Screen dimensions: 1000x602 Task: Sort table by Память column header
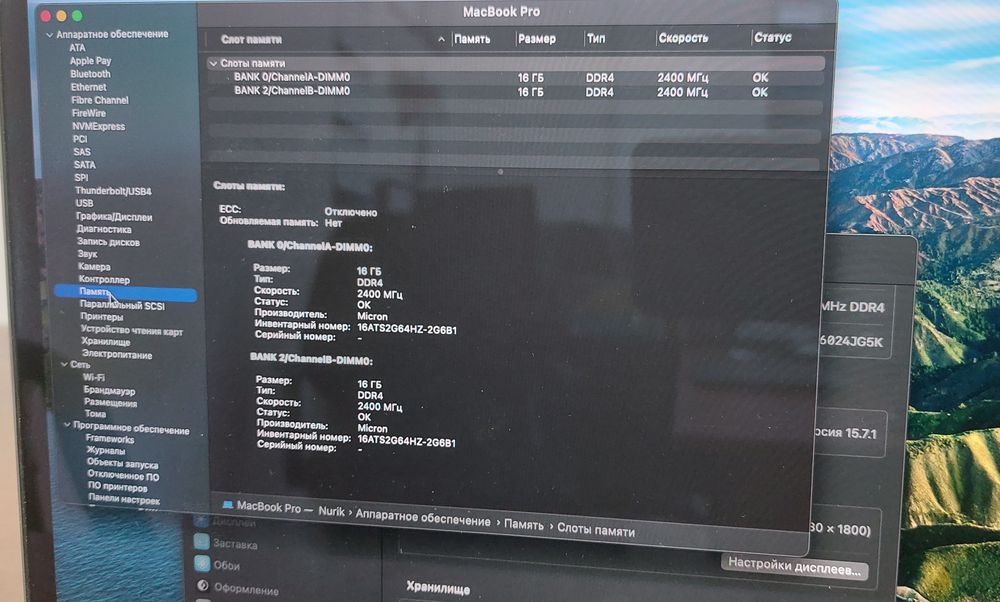coord(472,40)
